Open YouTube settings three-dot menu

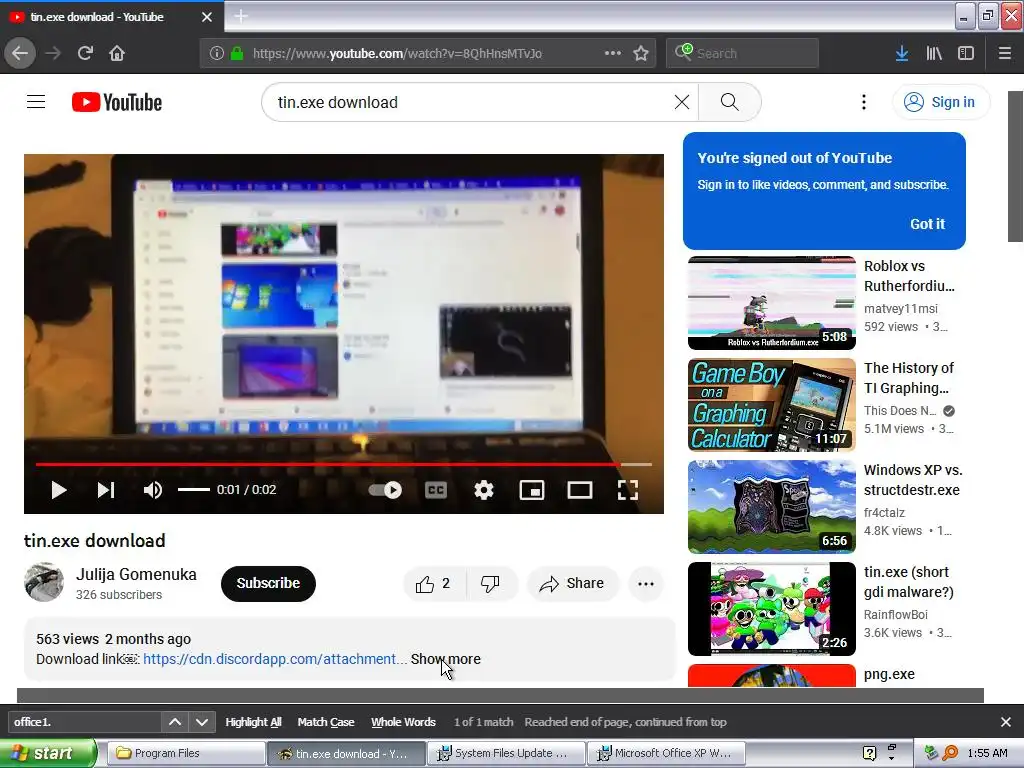(x=864, y=102)
